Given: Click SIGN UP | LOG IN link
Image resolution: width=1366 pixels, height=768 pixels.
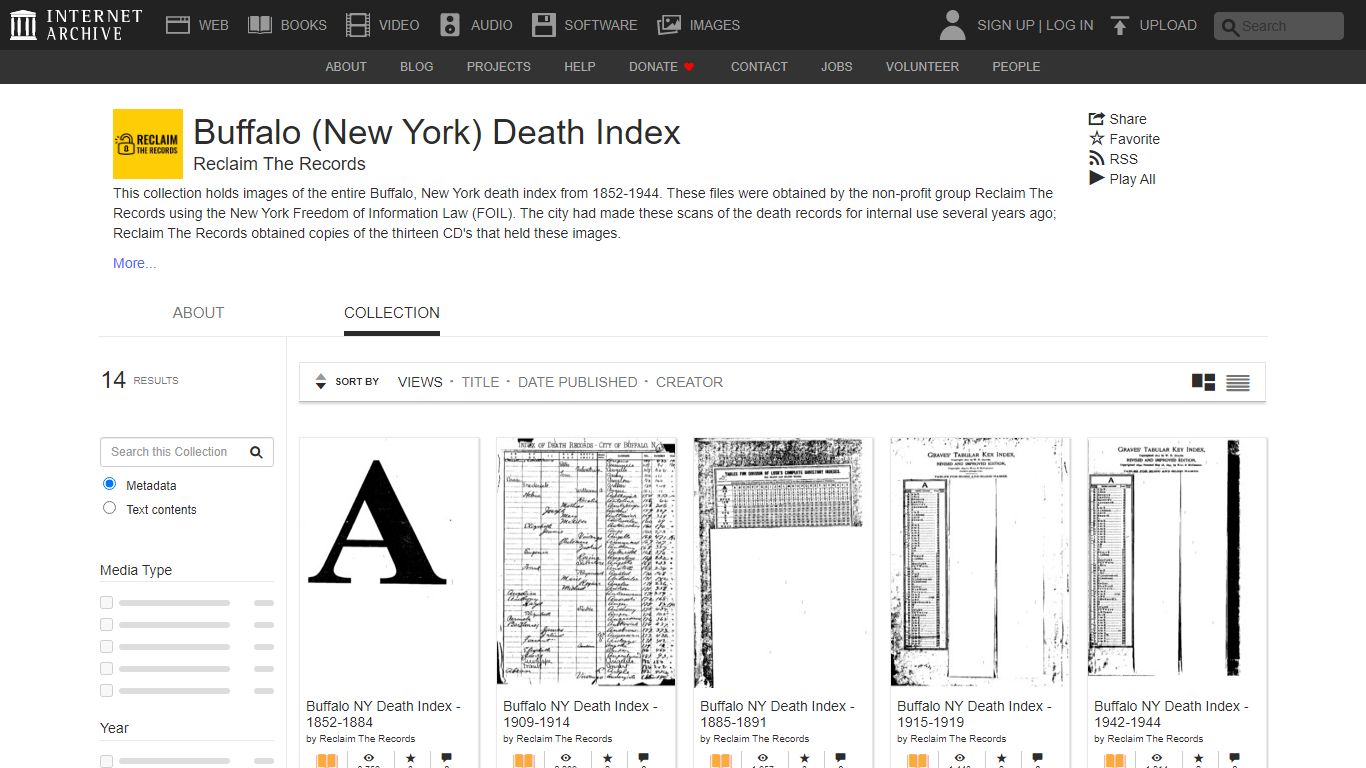Looking at the screenshot, I should (x=1035, y=25).
